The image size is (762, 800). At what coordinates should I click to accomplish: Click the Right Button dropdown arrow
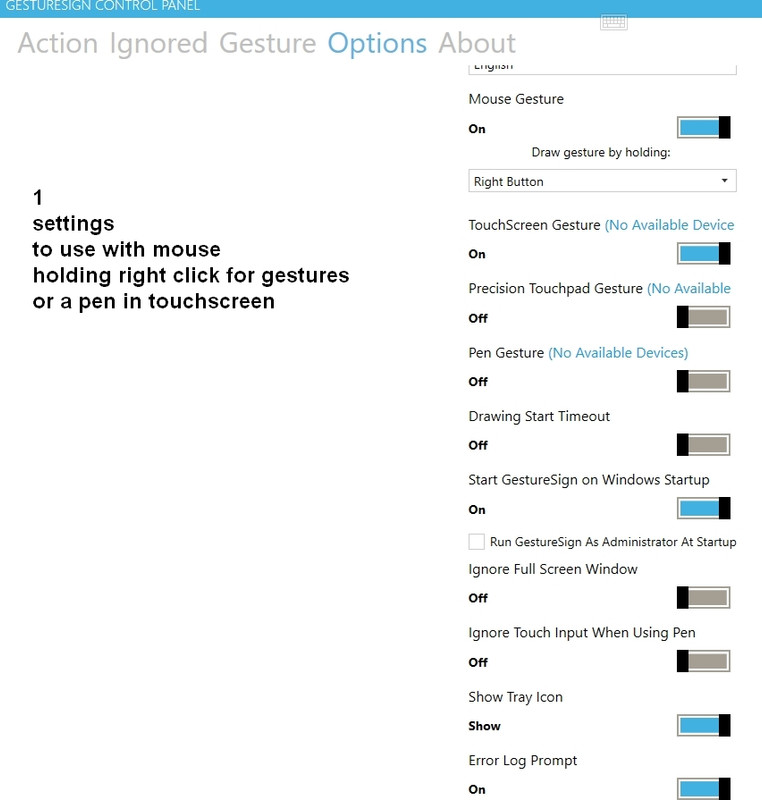724,181
